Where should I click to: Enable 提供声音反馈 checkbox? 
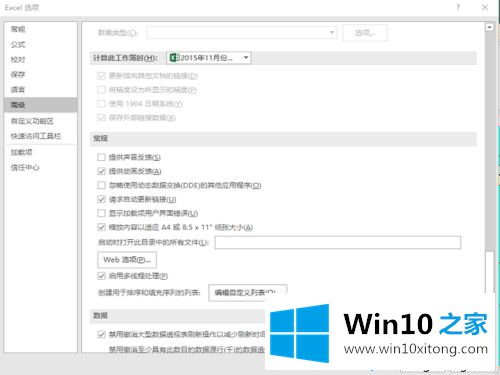(x=101, y=157)
